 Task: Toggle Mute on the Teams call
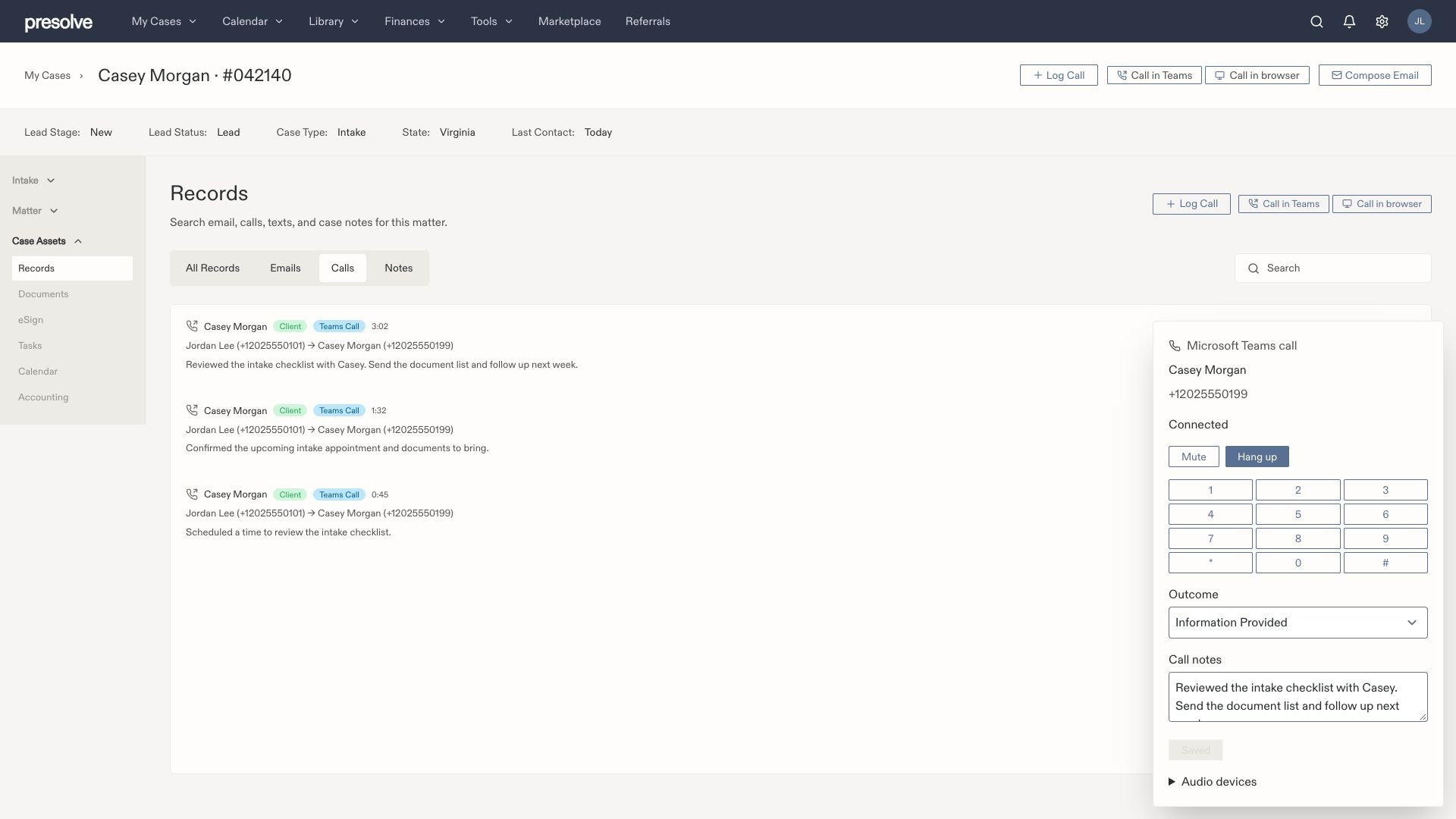pyautogui.click(x=1194, y=457)
